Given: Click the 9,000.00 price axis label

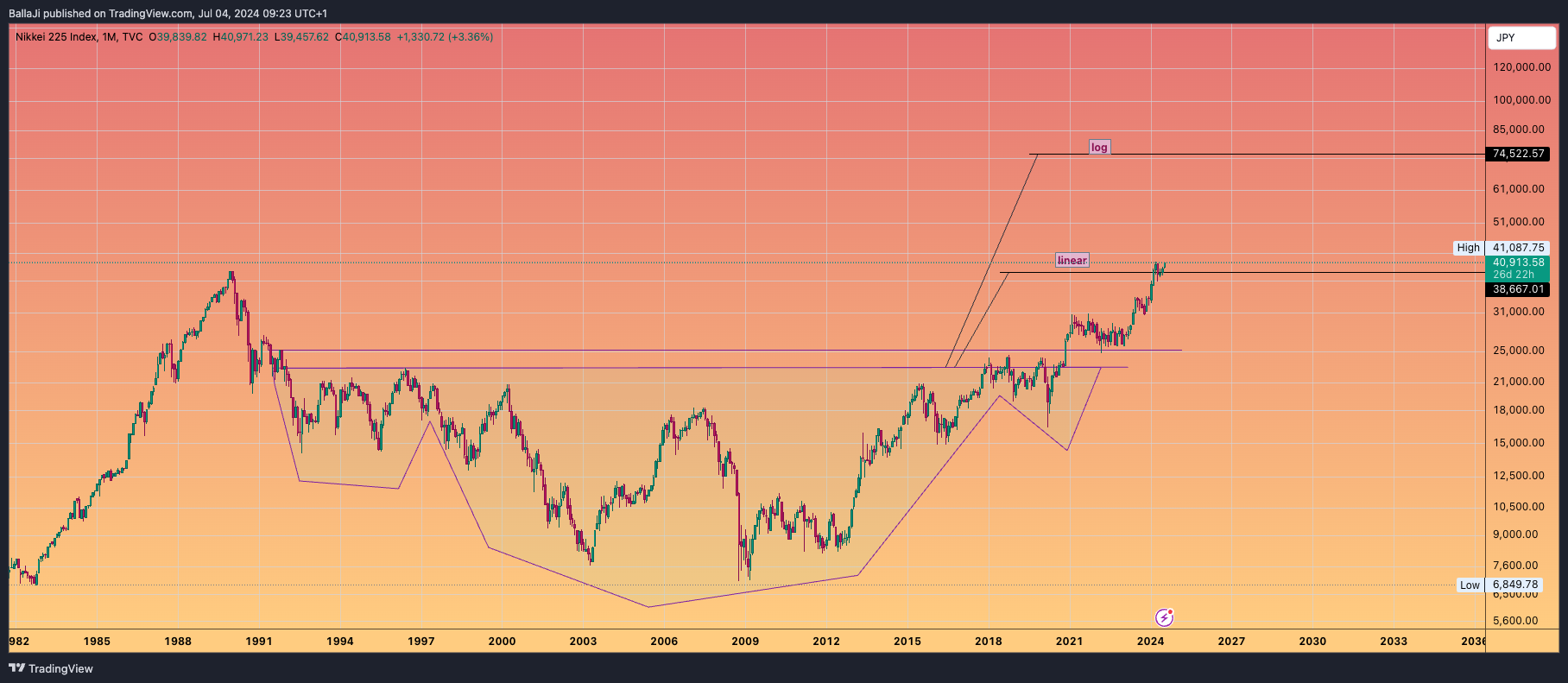Looking at the screenshot, I should [x=1515, y=534].
